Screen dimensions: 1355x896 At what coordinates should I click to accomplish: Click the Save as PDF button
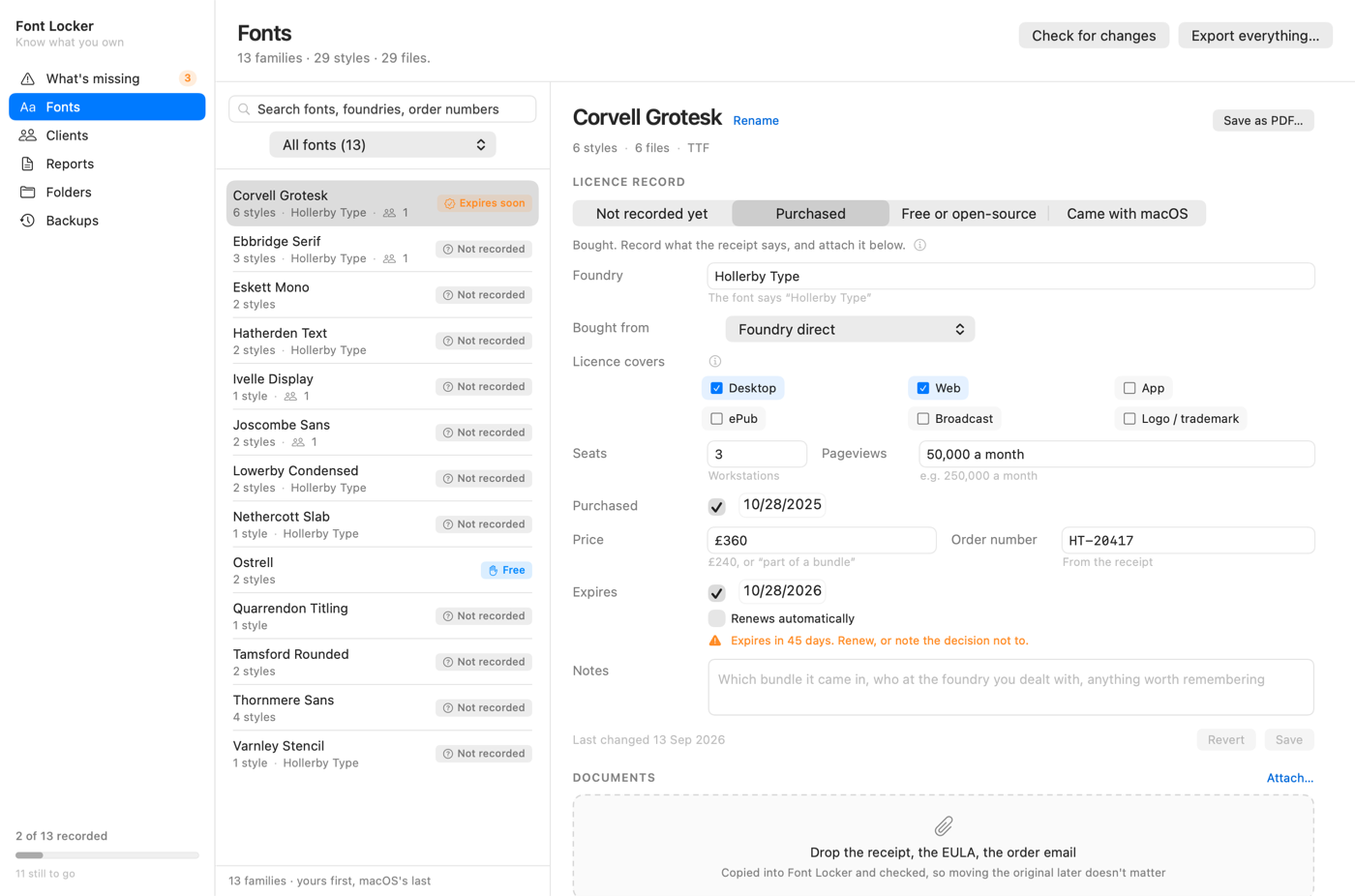(1262, 121)
